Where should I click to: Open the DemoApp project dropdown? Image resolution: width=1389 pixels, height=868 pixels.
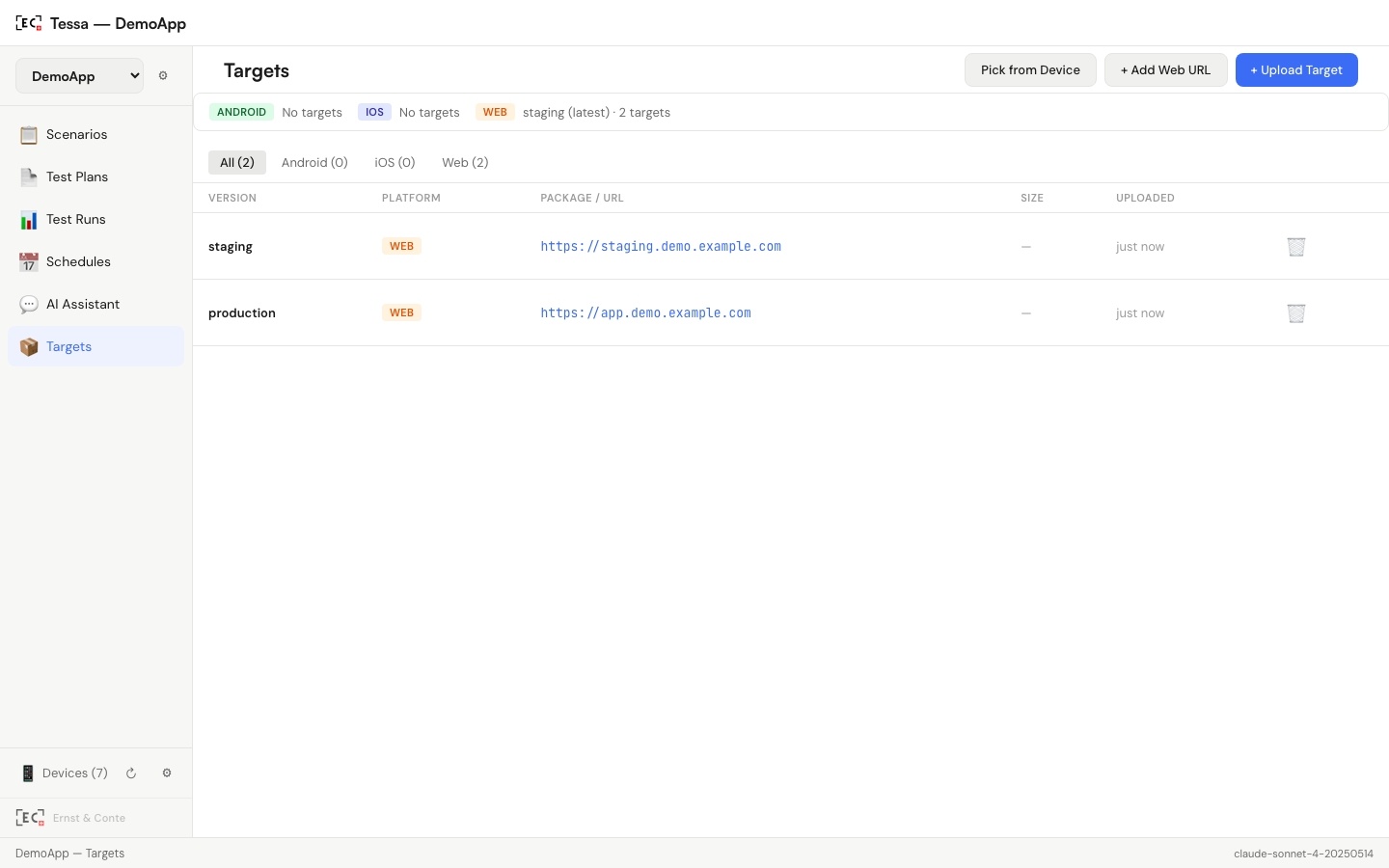click(x=79, y=76)
